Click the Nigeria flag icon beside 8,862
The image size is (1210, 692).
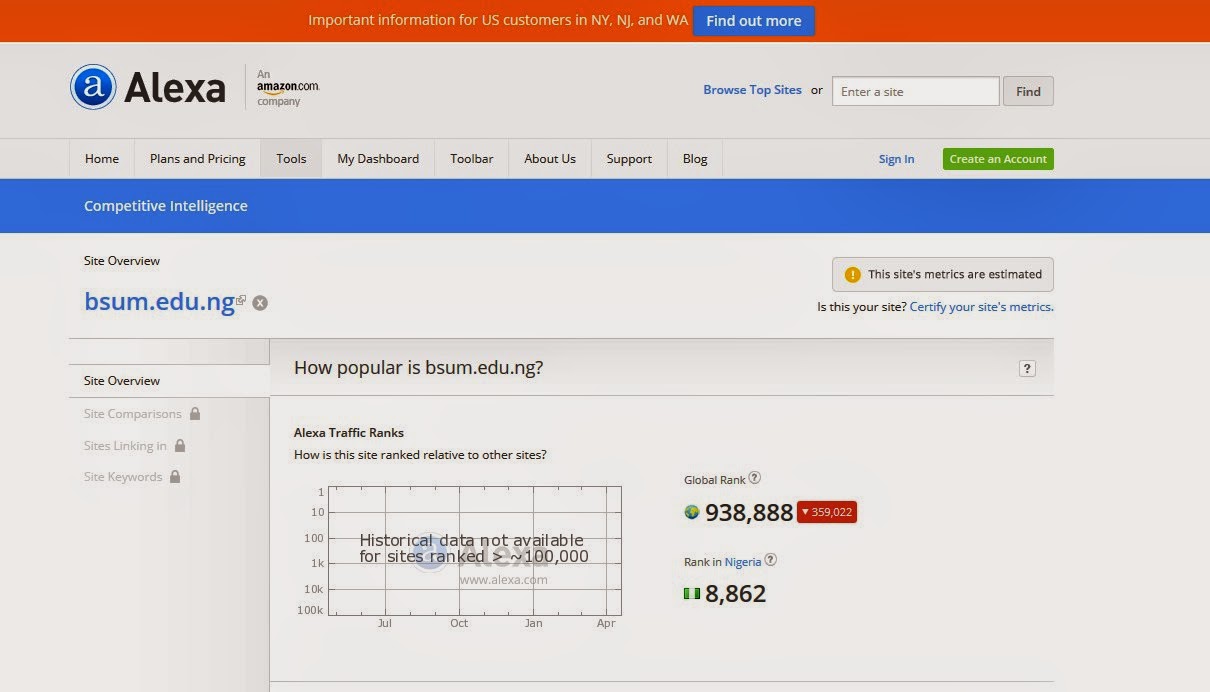pos(691,593)
